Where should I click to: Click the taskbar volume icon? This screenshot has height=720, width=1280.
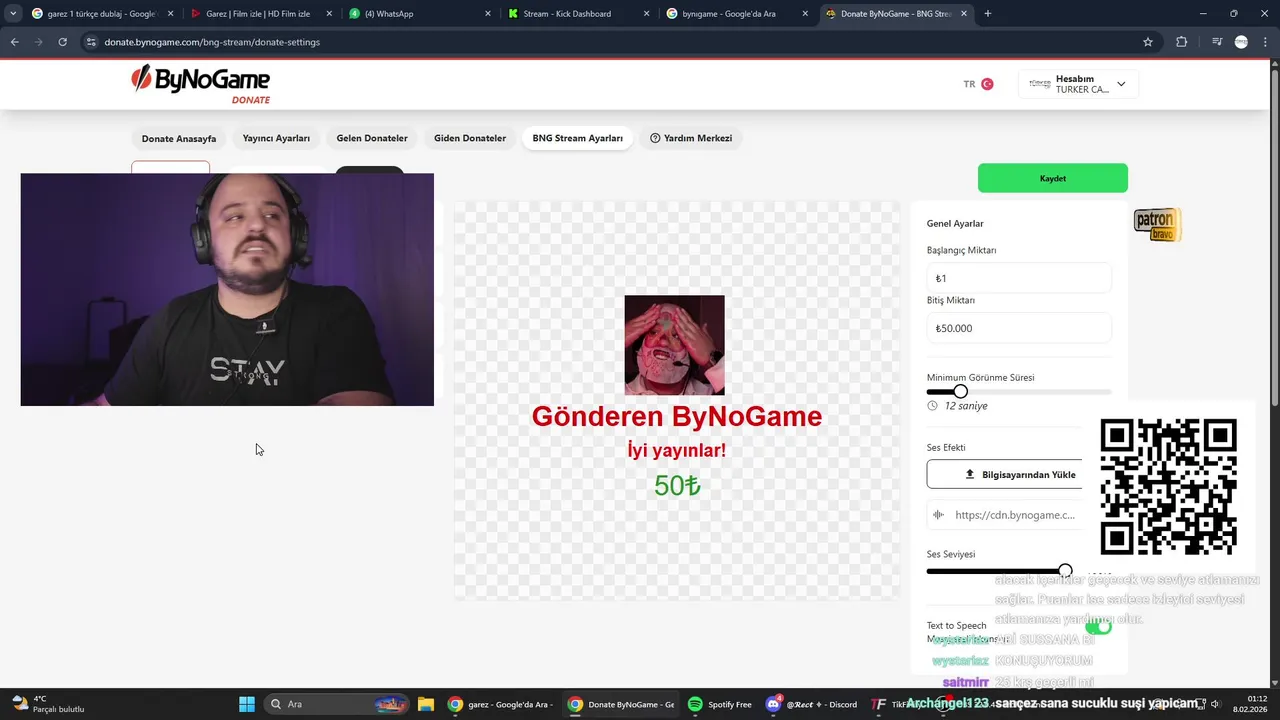(x=1216, y=704)
